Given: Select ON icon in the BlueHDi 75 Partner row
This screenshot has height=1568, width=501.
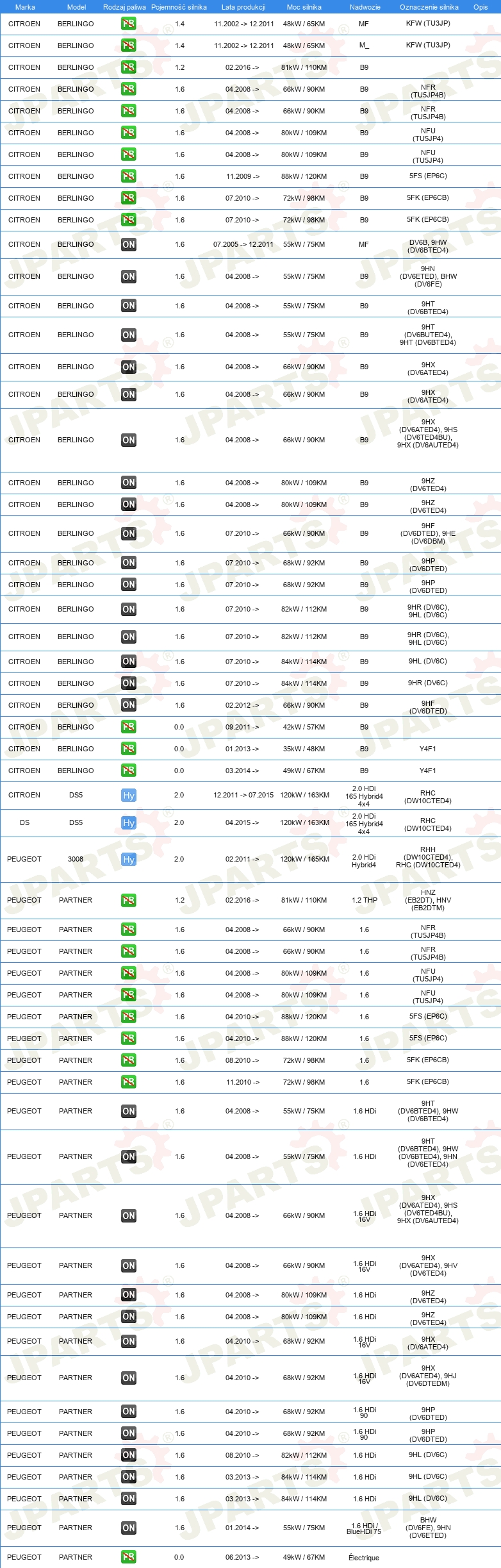Looking at the screenshot, I should [128, 1528].
